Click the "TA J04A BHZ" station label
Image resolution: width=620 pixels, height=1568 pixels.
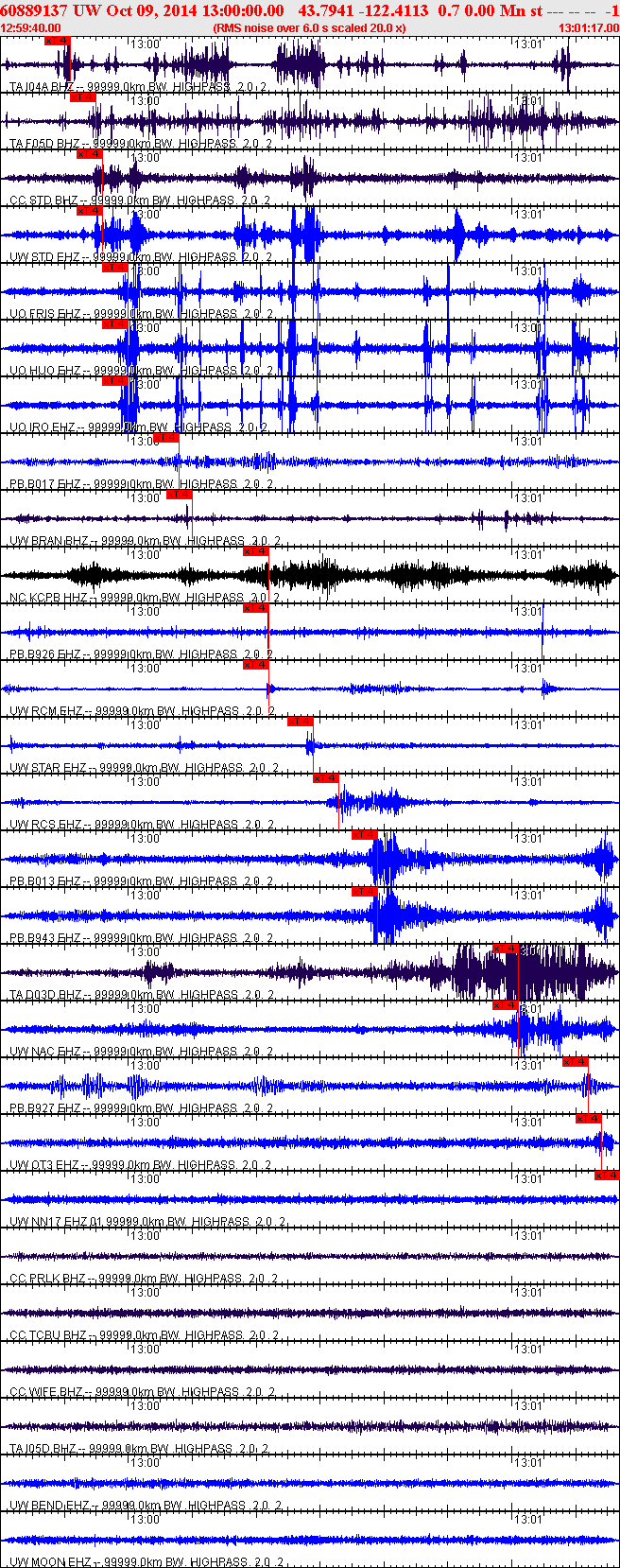pos(42,87)
